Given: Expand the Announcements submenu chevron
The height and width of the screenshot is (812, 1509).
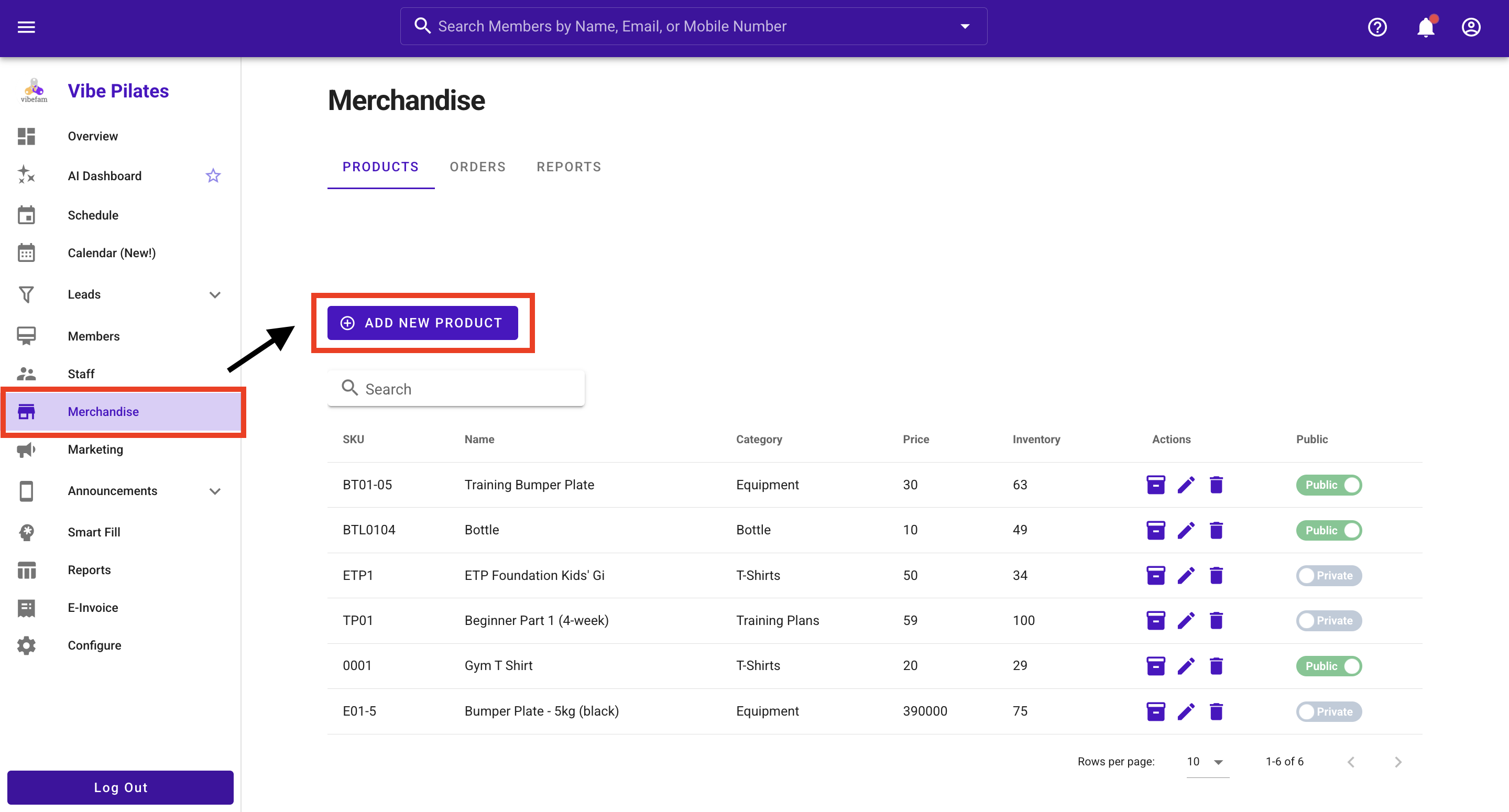Looking at the screenshot, I should [x=215, y=491].
